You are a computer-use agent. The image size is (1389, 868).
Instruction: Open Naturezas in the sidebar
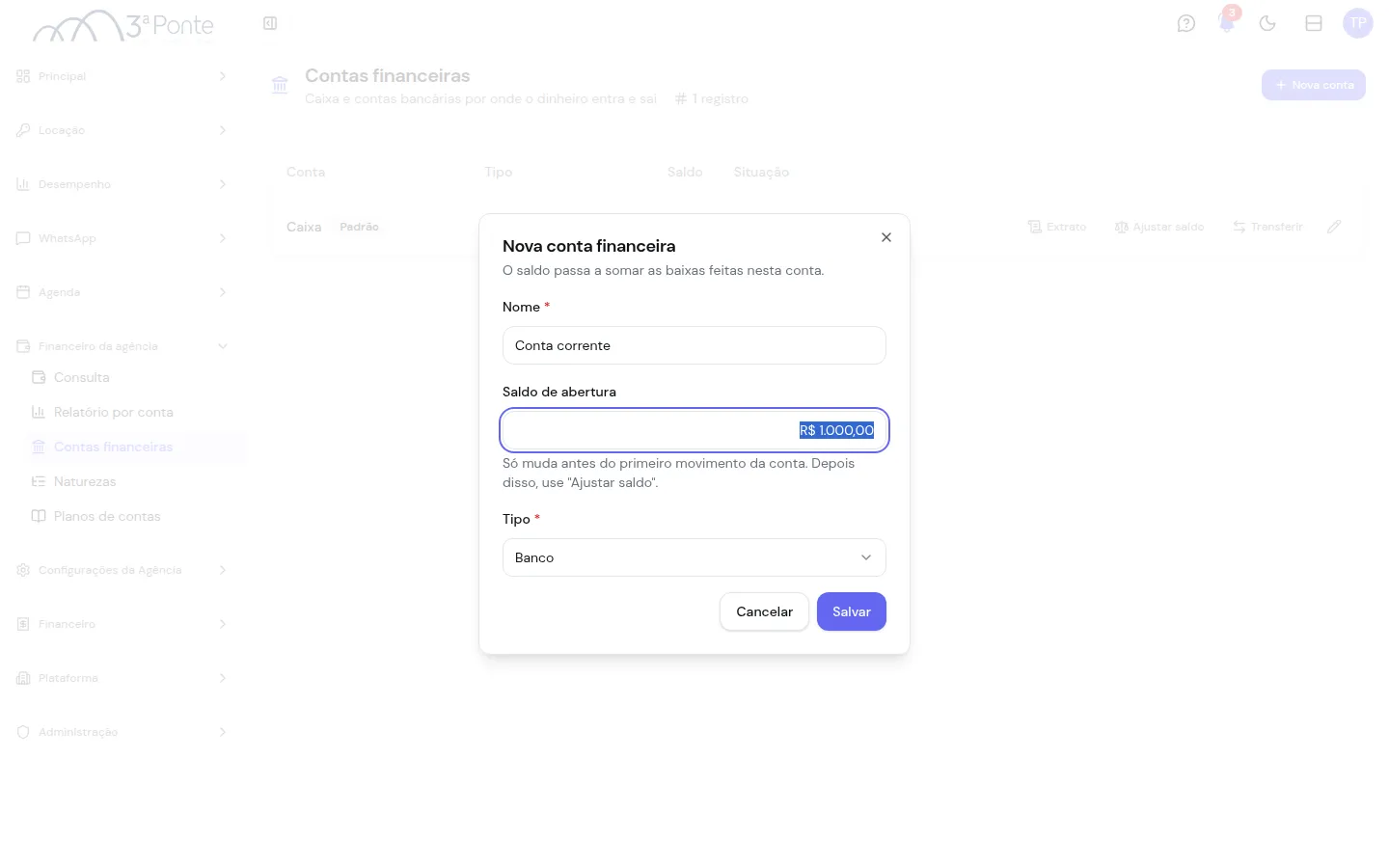click(x=135, y=481)
